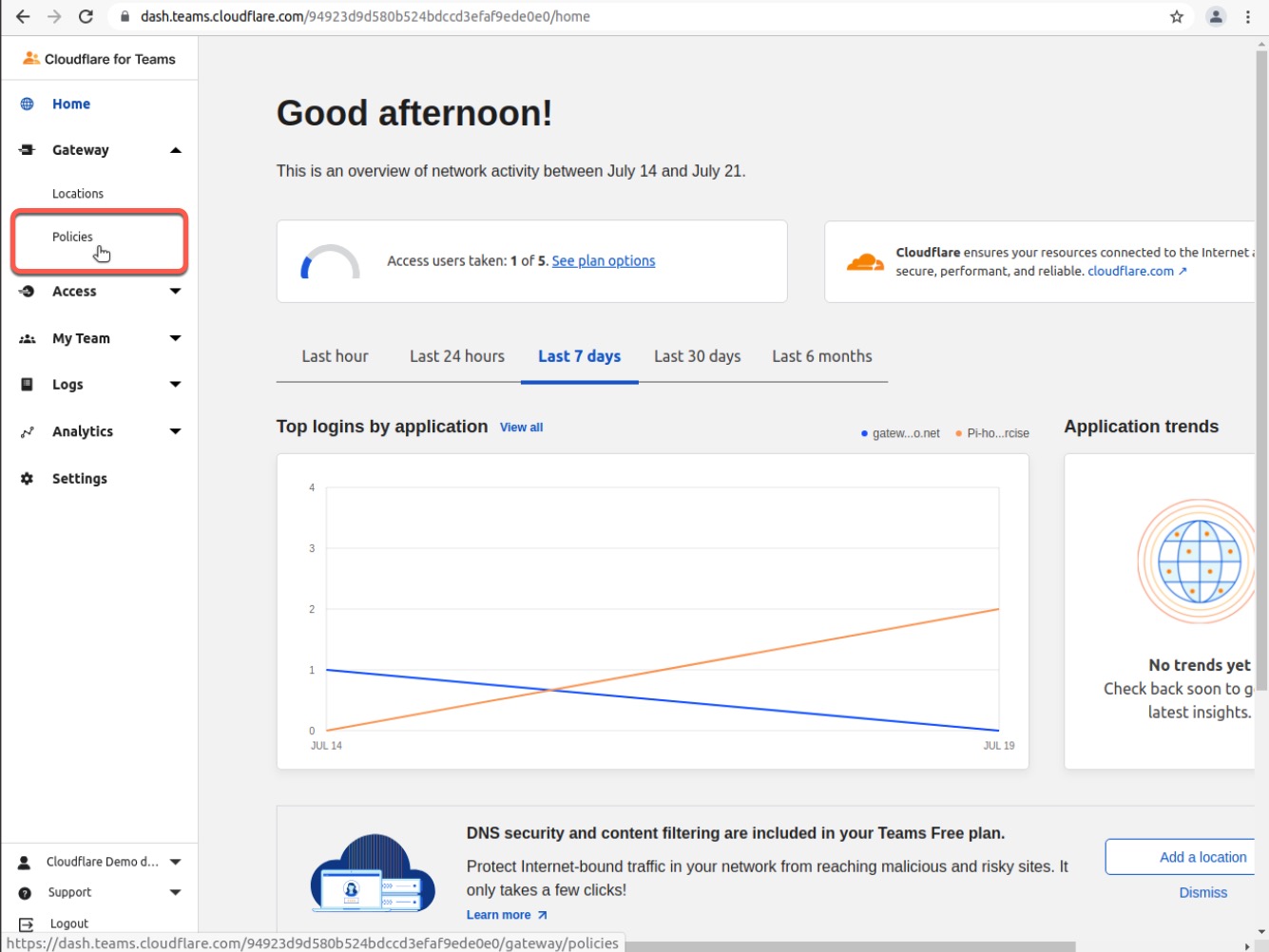Toggle the gatew...o.net legend series
The height and width of the screenshot is (952, 1269).
tap(900, 433)
